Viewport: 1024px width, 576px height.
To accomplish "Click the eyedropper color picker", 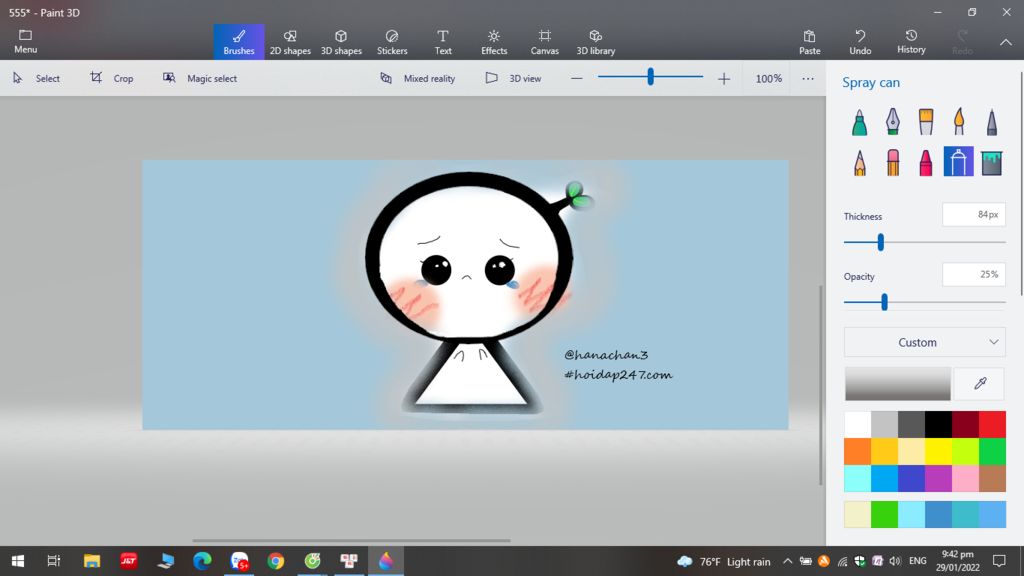I will [979, 383].
